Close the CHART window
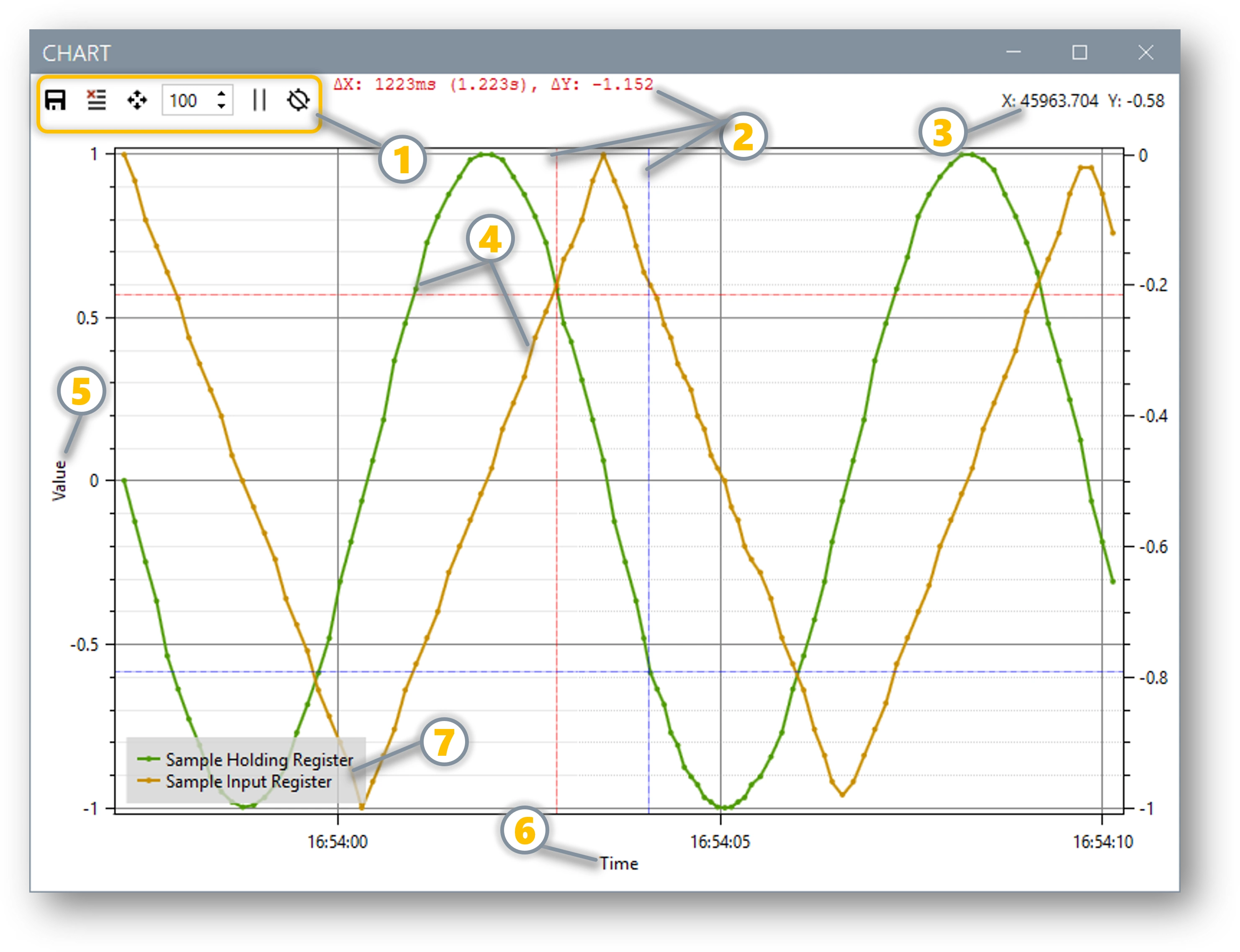The width and height of the screenshot is (1240, 952). [1146, 52]
